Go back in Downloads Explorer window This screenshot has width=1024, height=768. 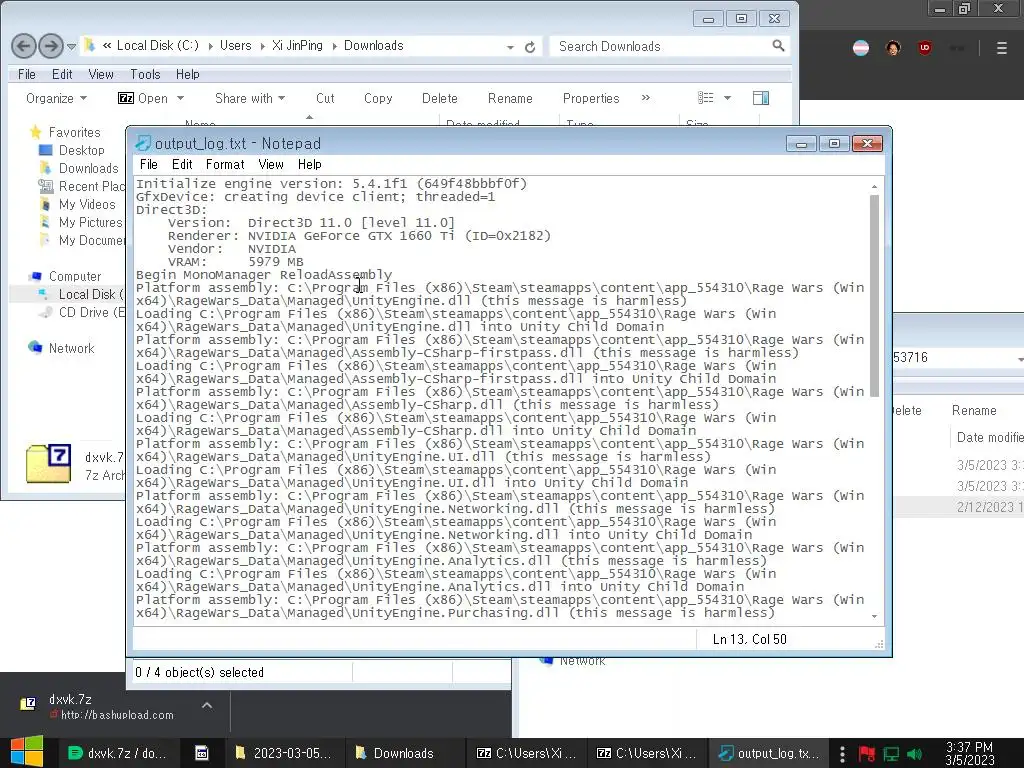[x=24, y=46]
